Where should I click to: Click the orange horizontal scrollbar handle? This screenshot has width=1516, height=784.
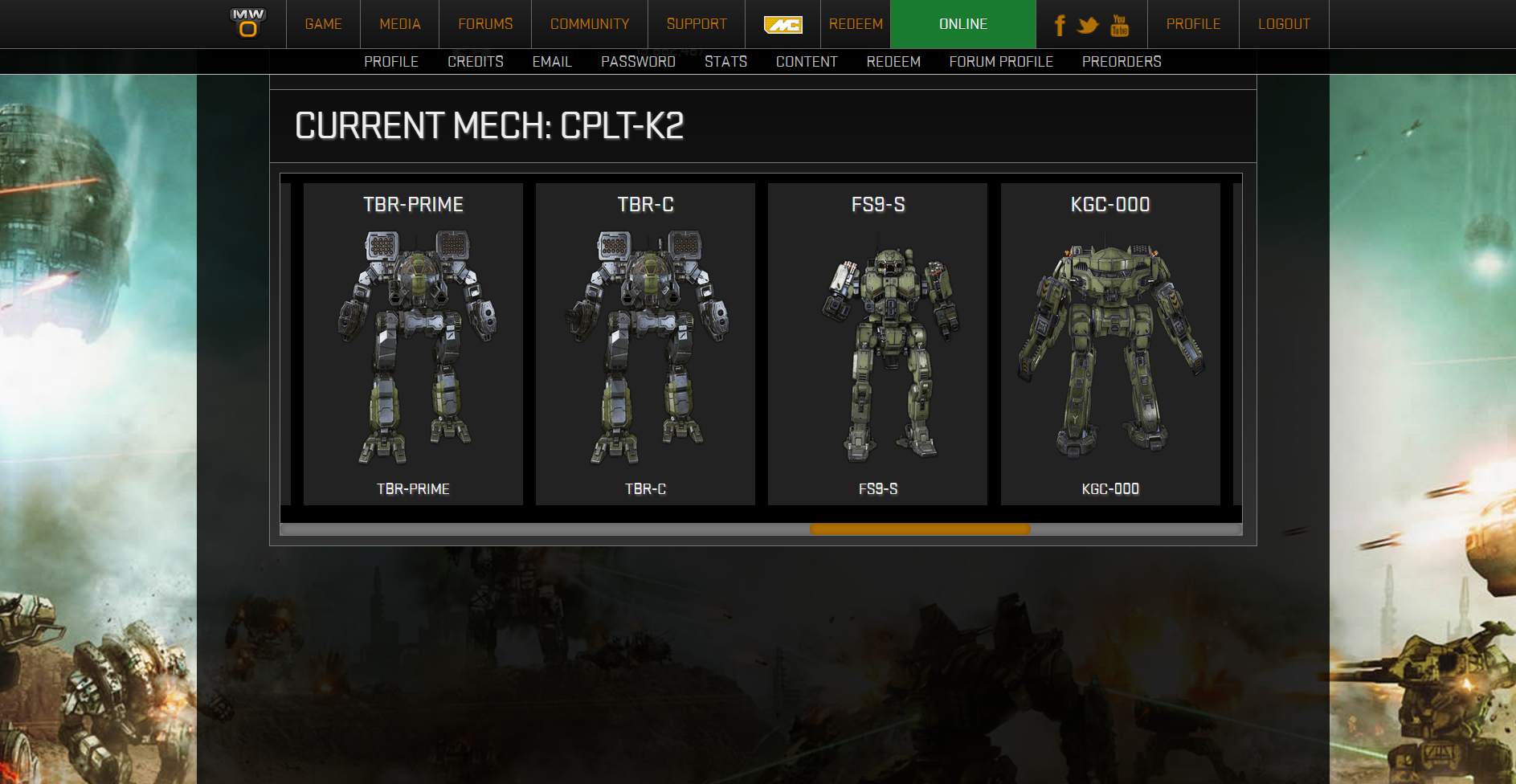(920, 529)
